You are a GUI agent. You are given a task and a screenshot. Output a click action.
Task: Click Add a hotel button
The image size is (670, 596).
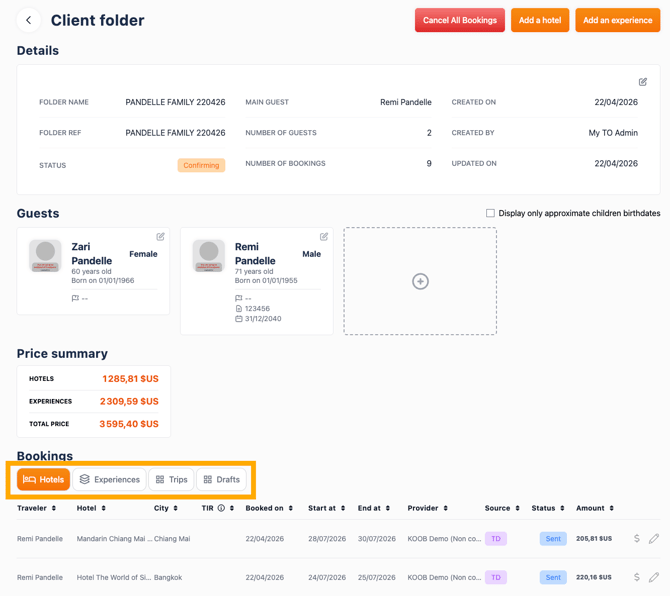click(x=540, y=20)
